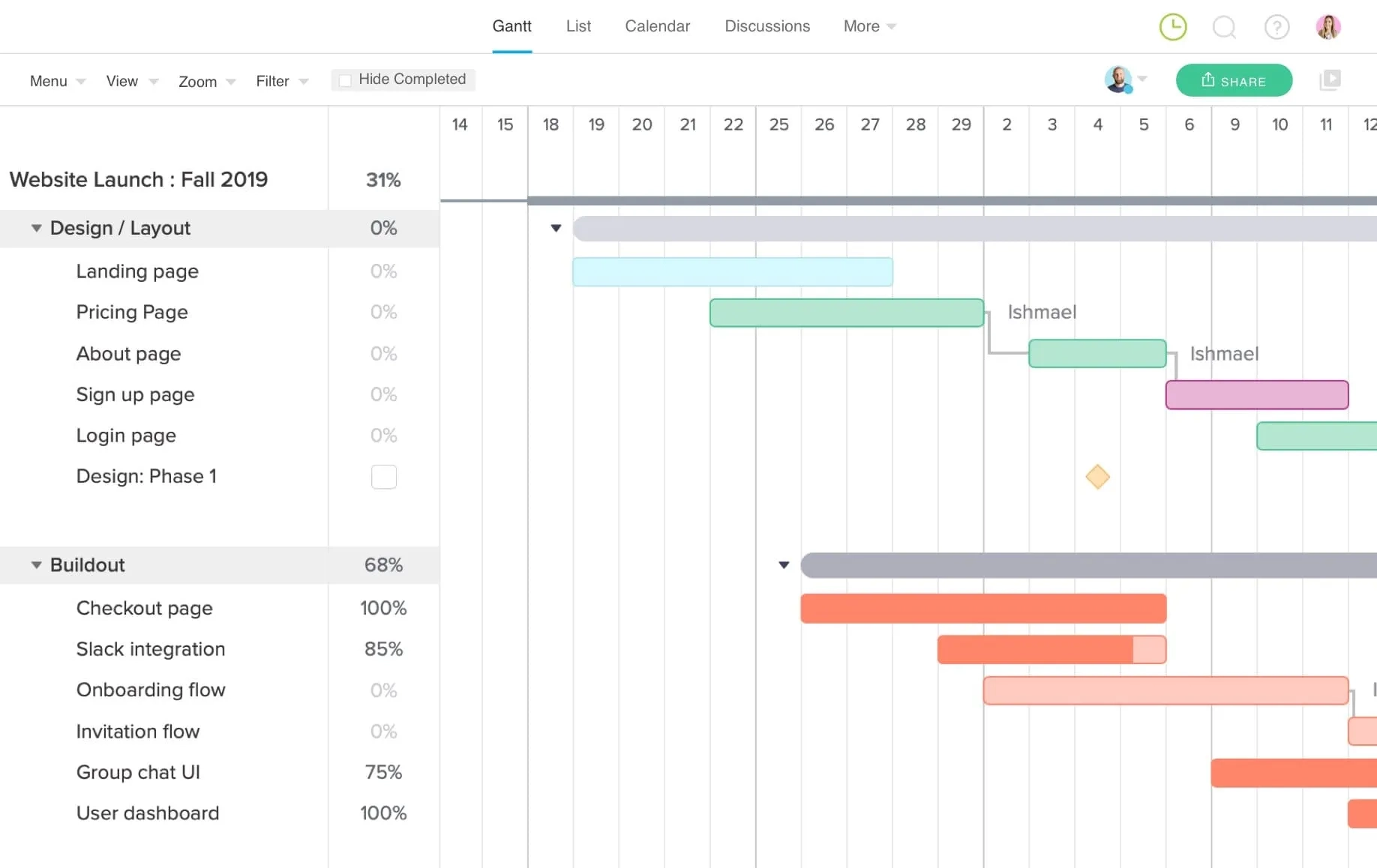
Task: Check the Design: Phase 1 completion checkbox
Action: pyautogui.click(x=383, y=477)
